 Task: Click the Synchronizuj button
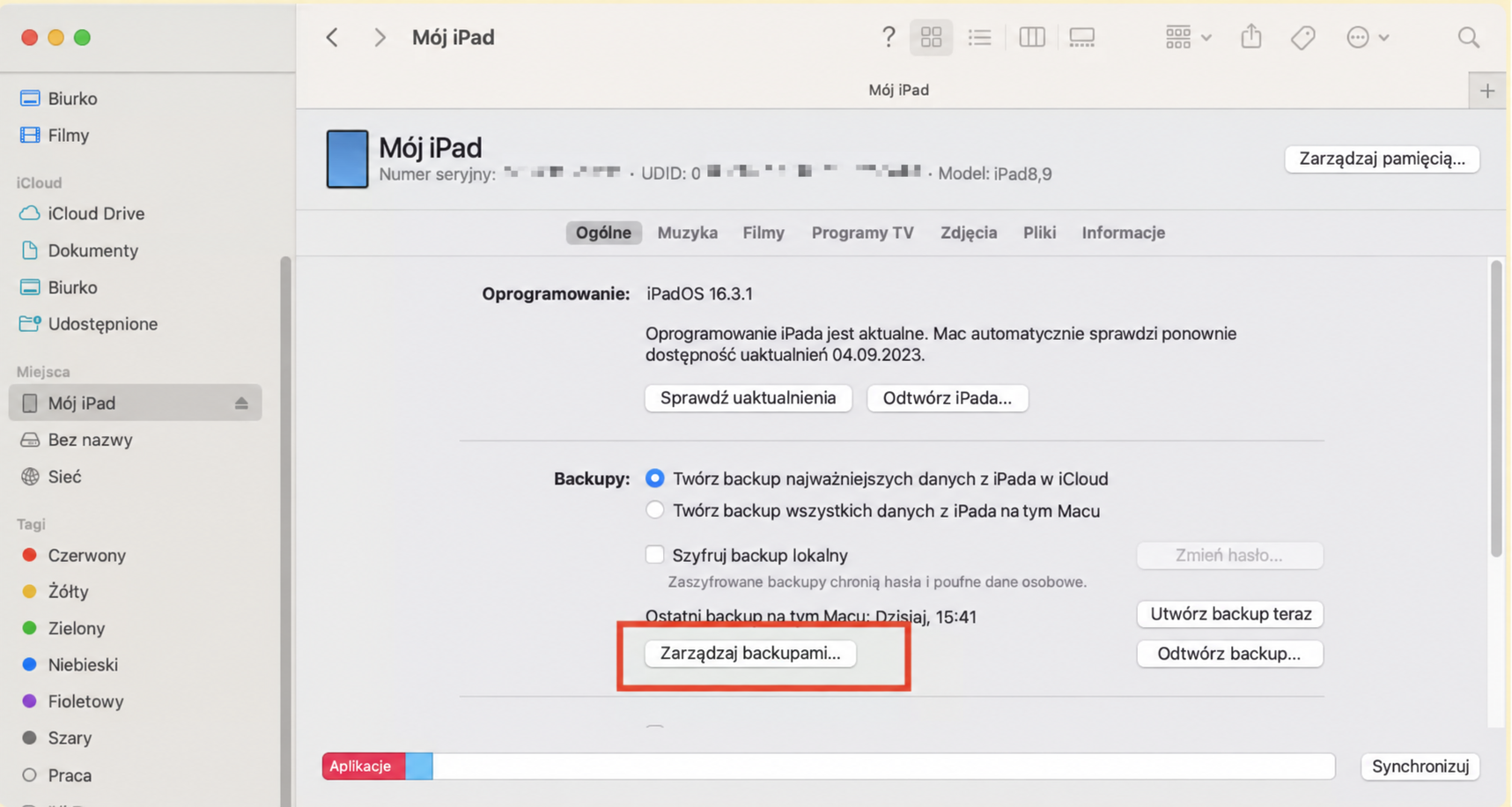1420,766
